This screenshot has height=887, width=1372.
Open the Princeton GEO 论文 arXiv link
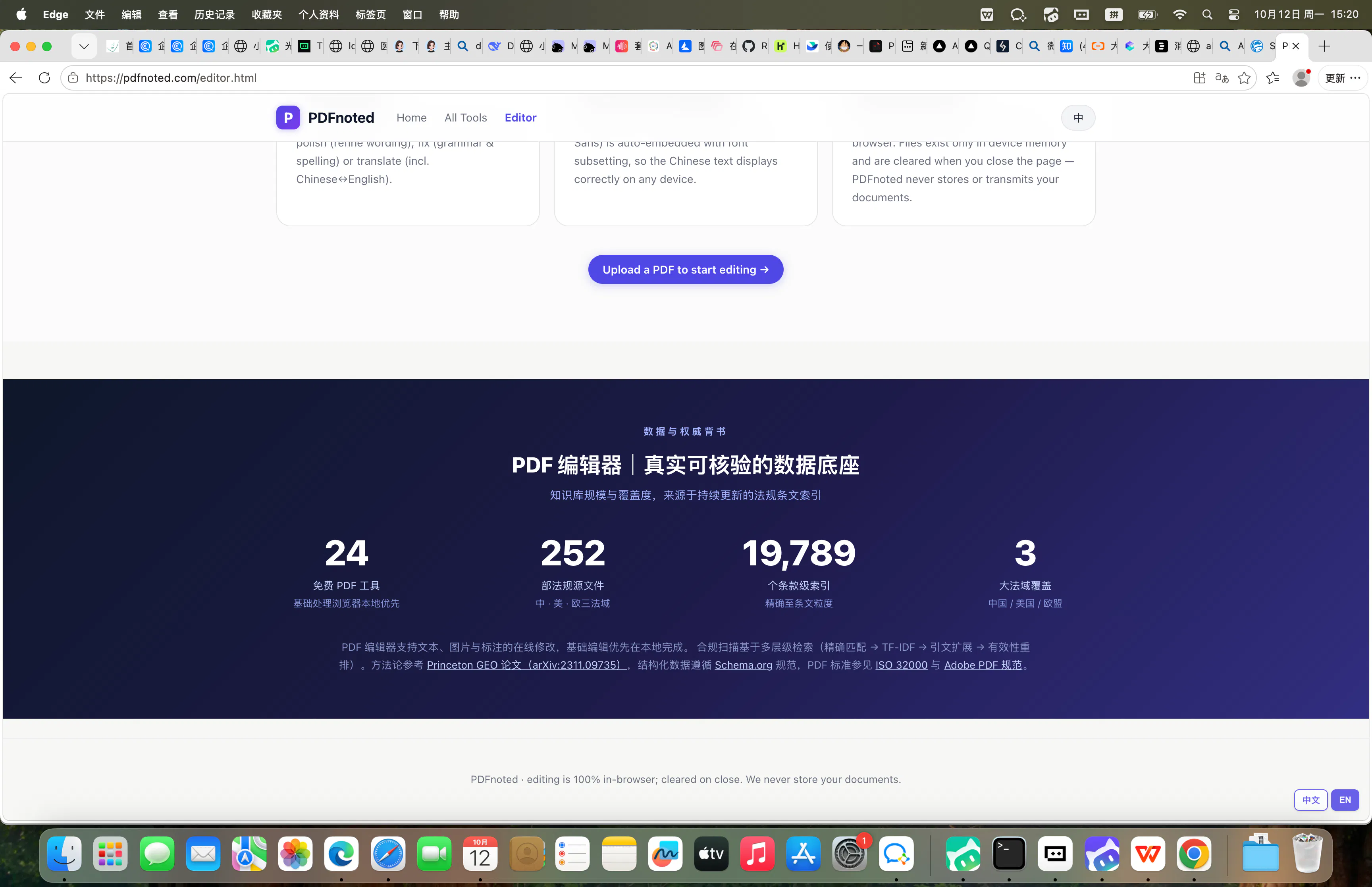(526, 665)
